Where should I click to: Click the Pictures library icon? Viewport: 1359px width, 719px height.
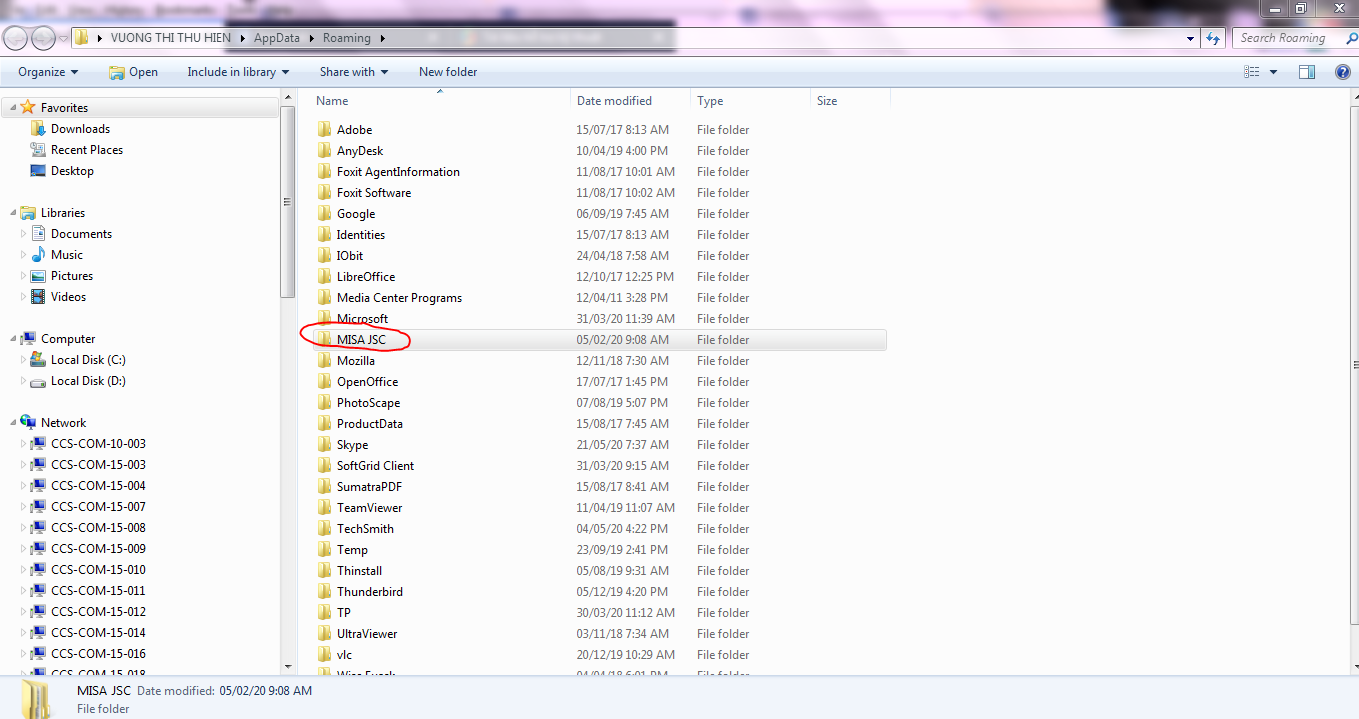tap(38, 276)
